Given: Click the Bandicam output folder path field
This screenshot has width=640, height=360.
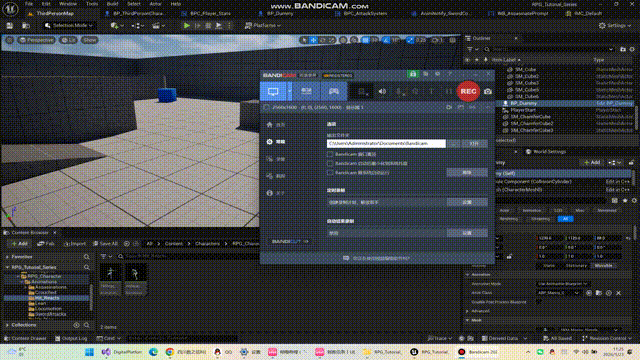Looking at the screenshot, I should pos(386,144).
